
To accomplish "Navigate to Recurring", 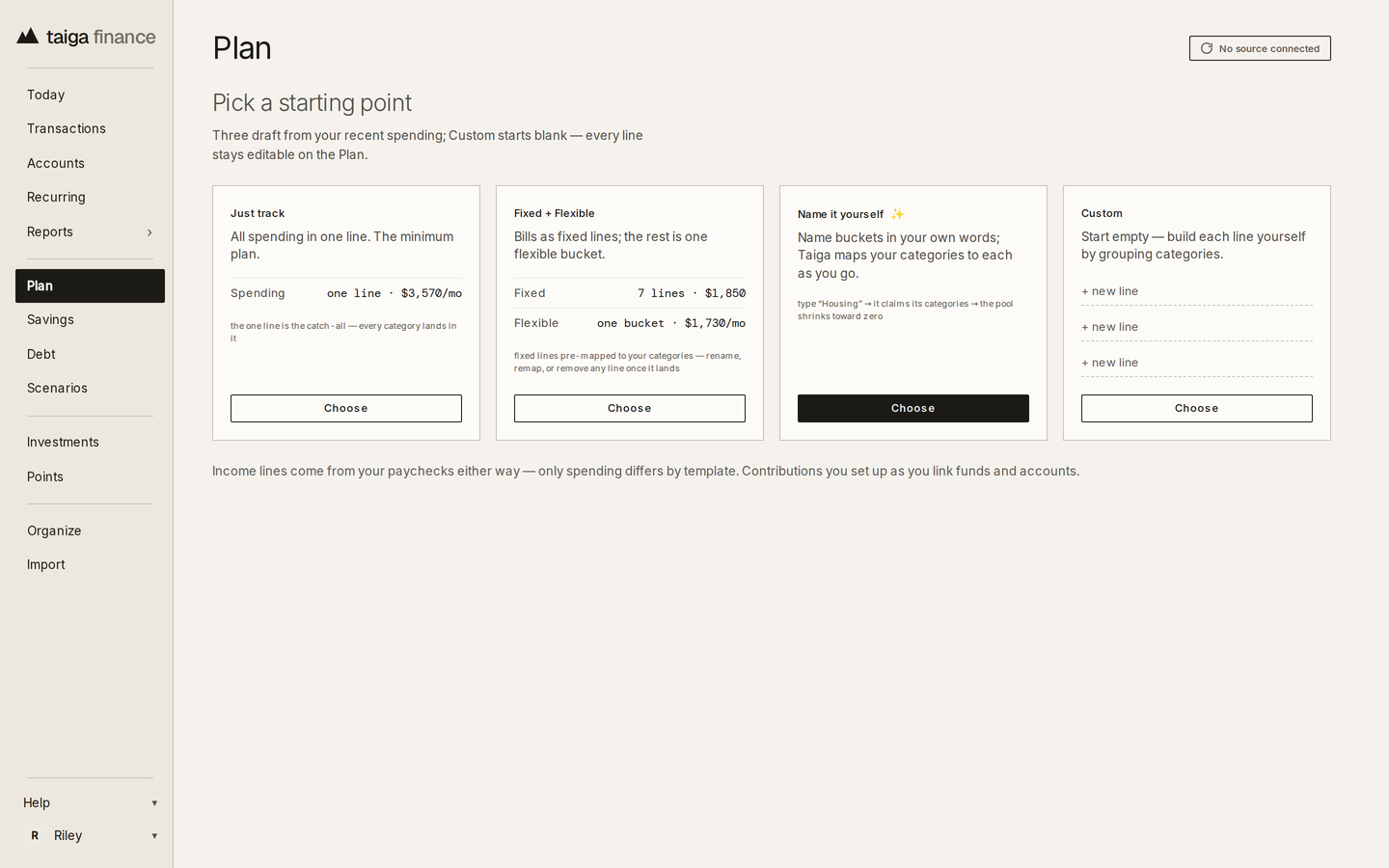I will (x=90, y=197).
